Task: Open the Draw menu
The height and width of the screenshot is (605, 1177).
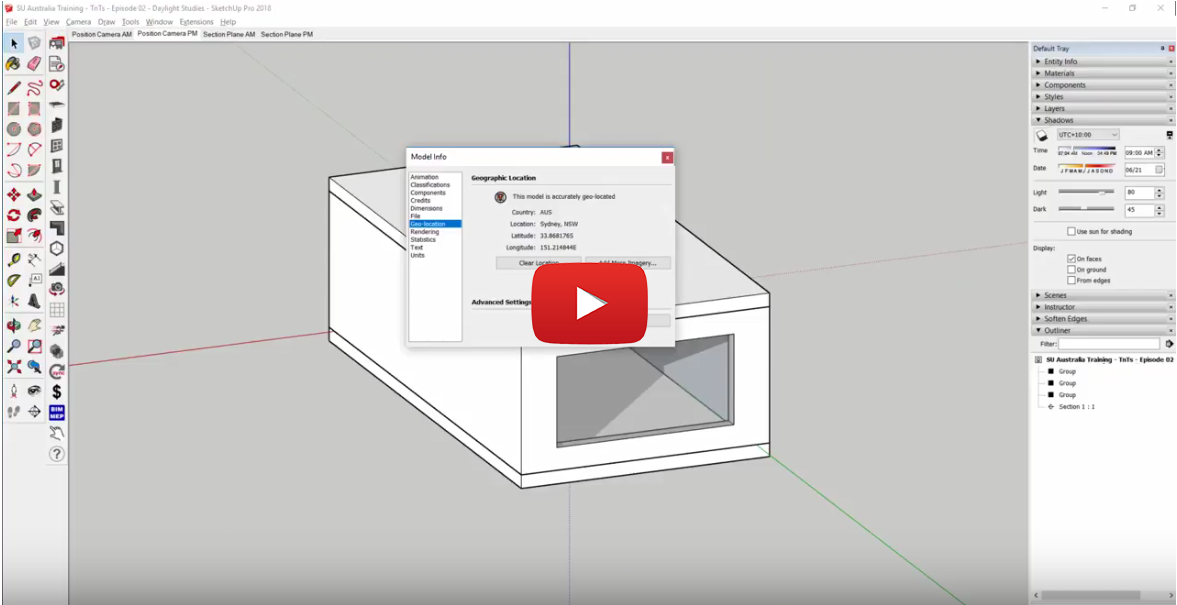Action: coord(107,22)
